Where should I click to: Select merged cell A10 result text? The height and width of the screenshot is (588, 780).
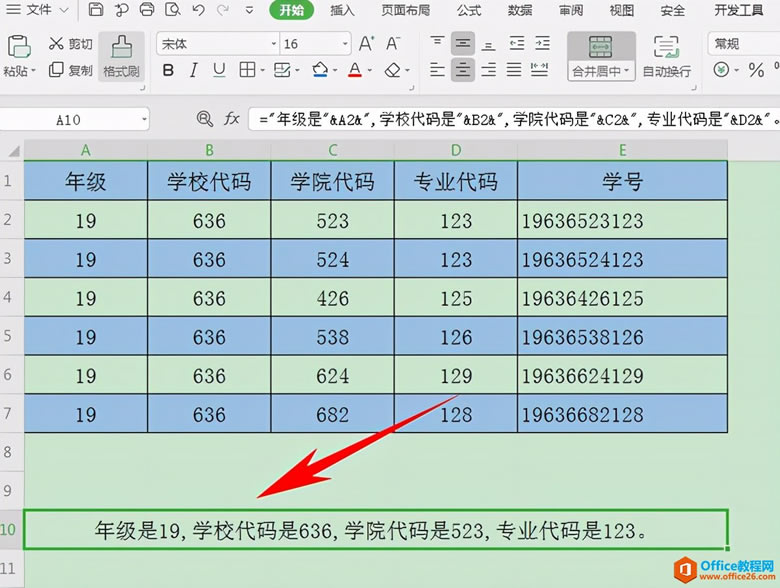pyautogui.click(x=376, y=530)
